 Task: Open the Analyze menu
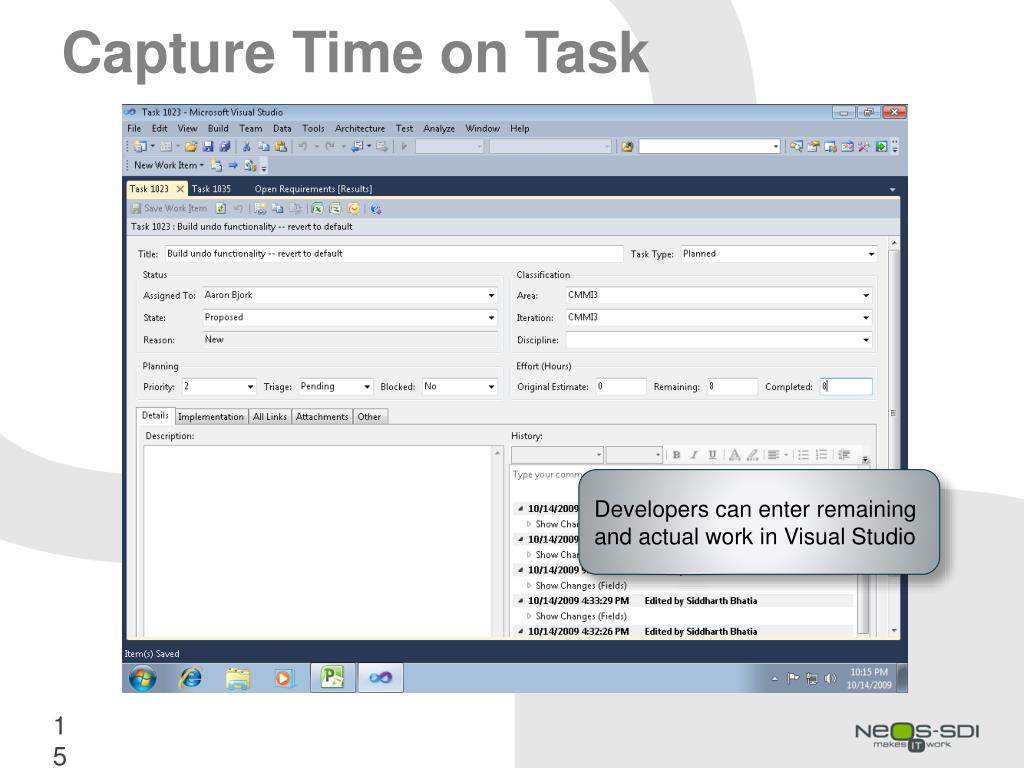[x=439, y=129]
